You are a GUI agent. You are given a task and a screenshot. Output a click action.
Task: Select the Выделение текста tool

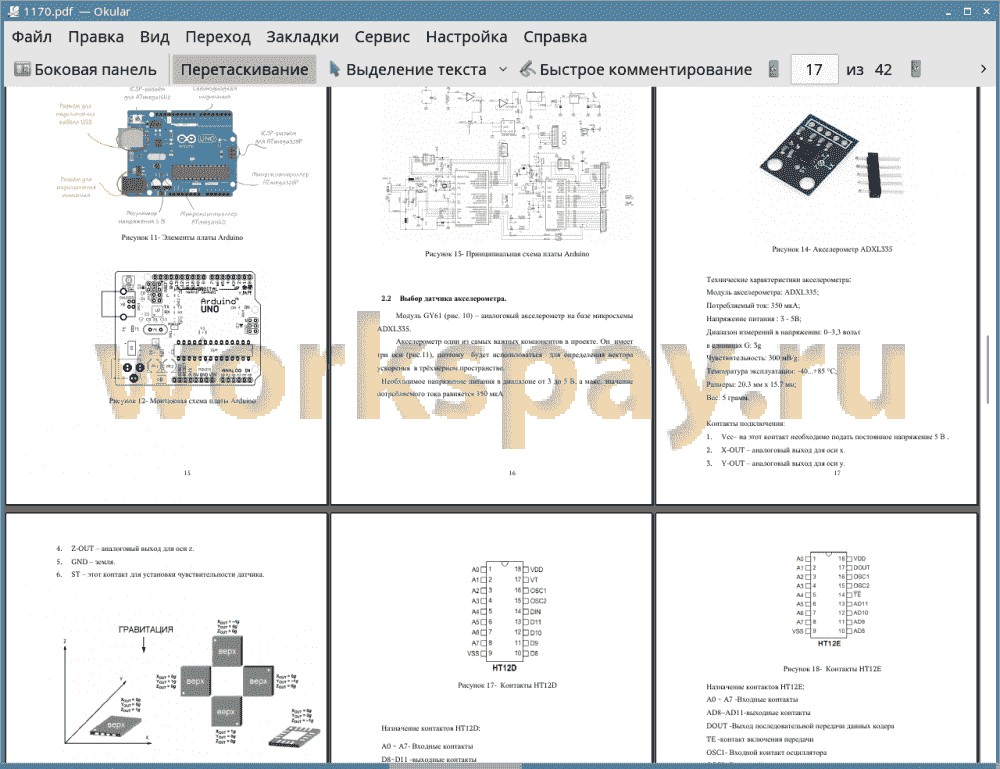(407, 70)
